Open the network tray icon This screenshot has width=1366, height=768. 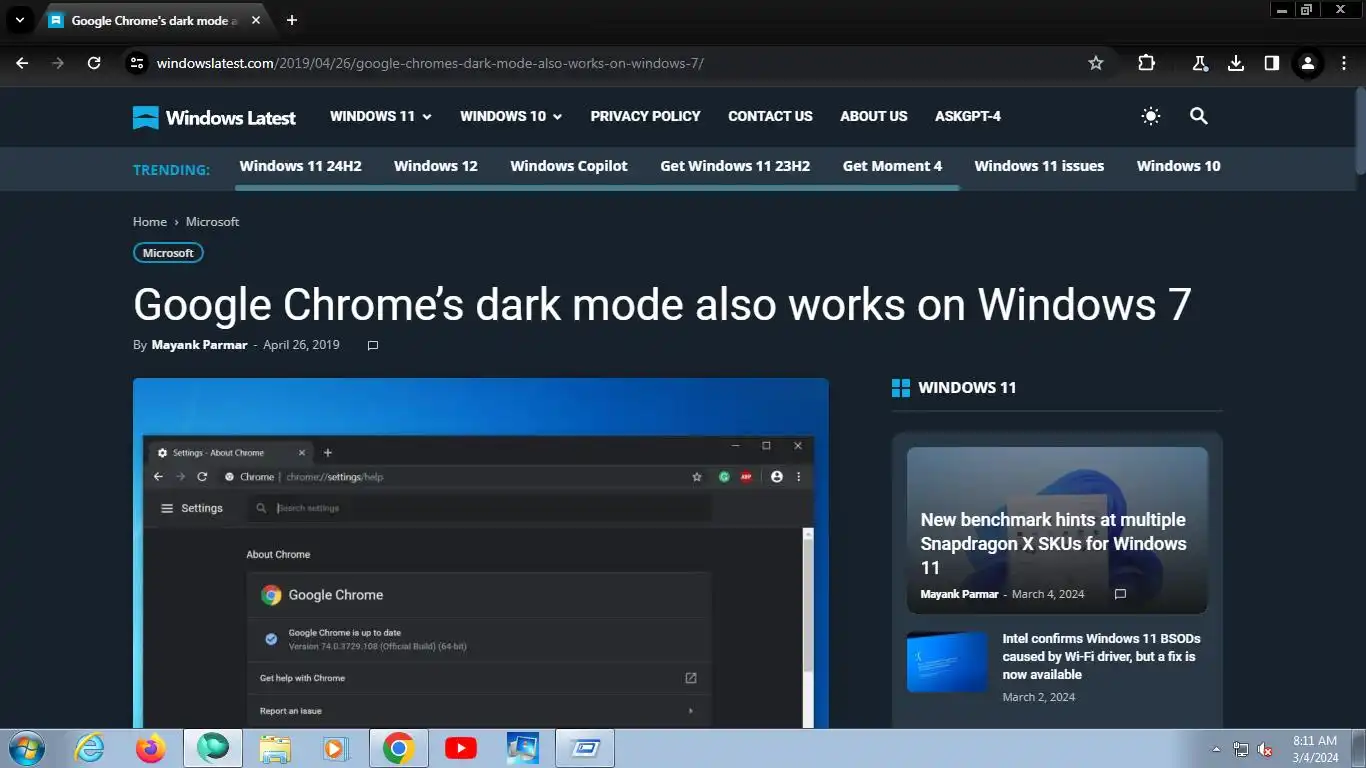click(x=1241, y=749)
